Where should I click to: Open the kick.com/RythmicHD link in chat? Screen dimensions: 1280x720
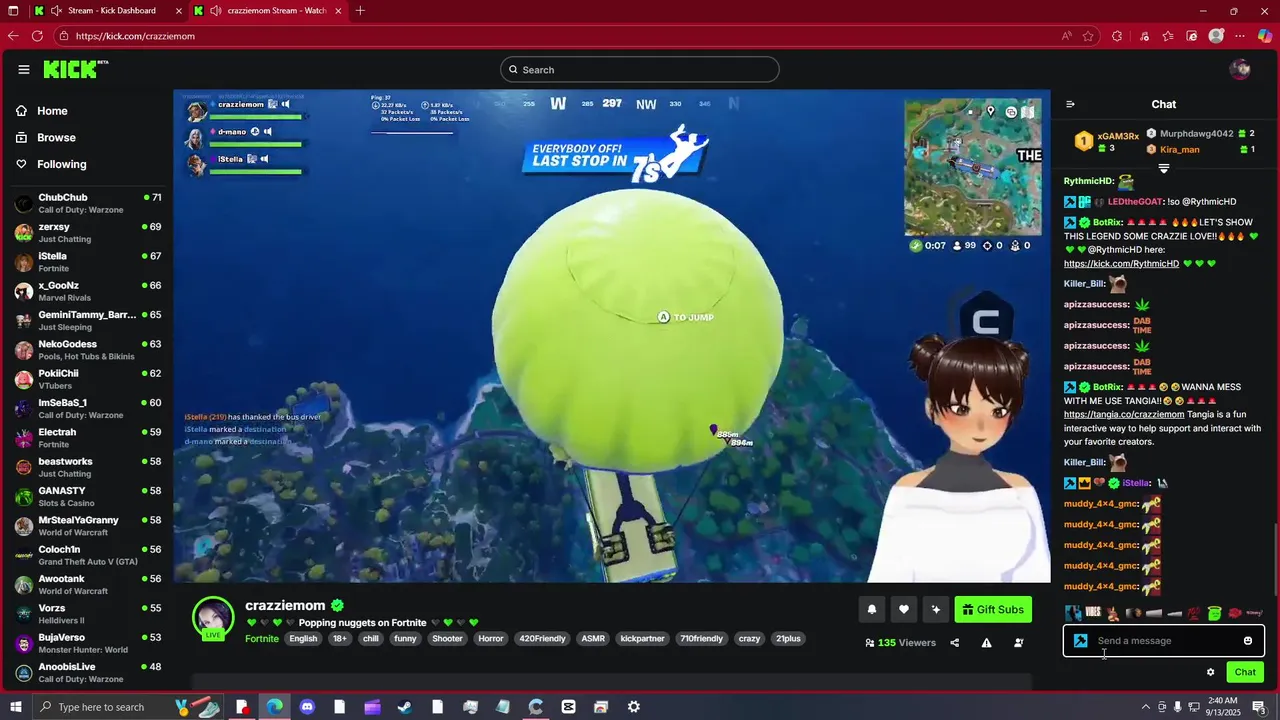pyautogui.click(x=1121, y=264)
